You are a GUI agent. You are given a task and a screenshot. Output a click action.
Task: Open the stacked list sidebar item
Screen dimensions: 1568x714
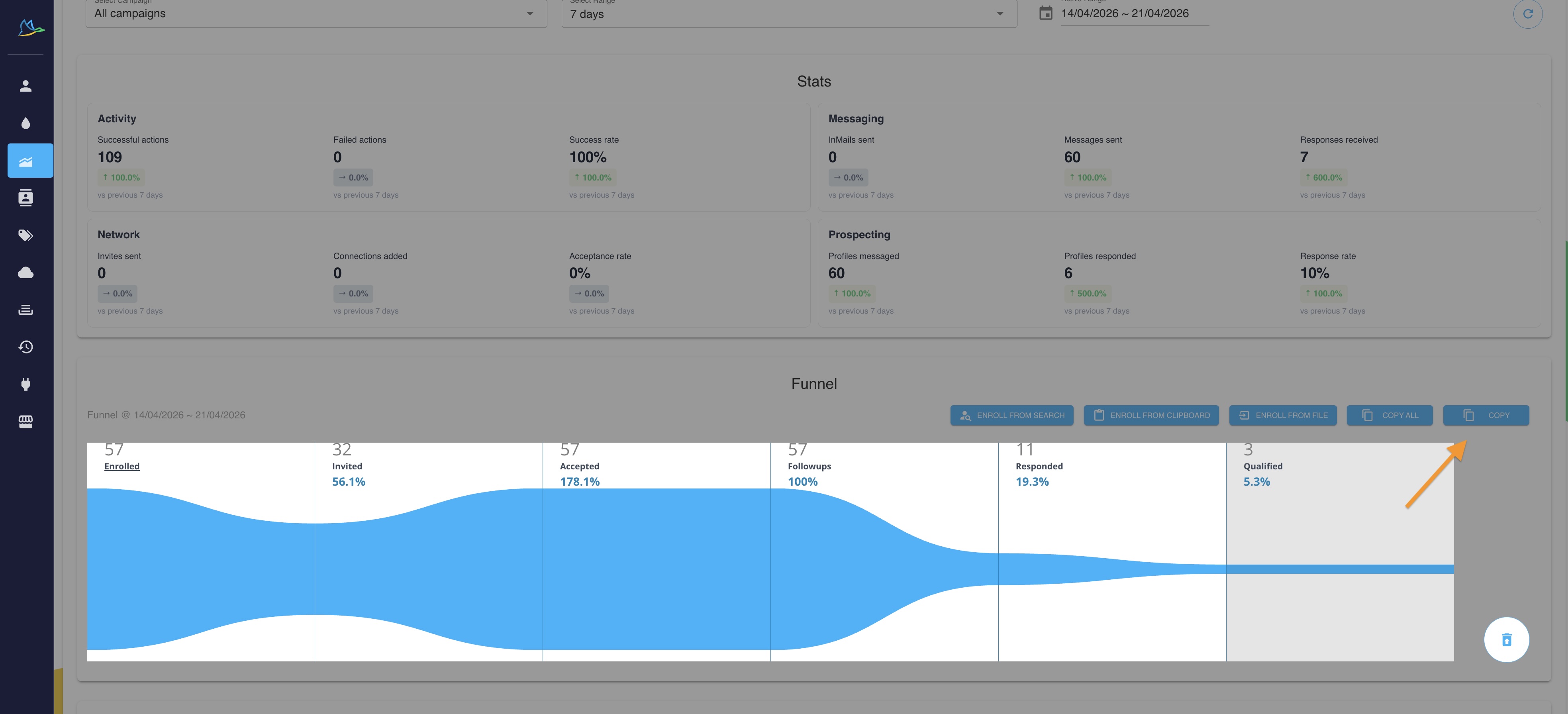point(25,310)
